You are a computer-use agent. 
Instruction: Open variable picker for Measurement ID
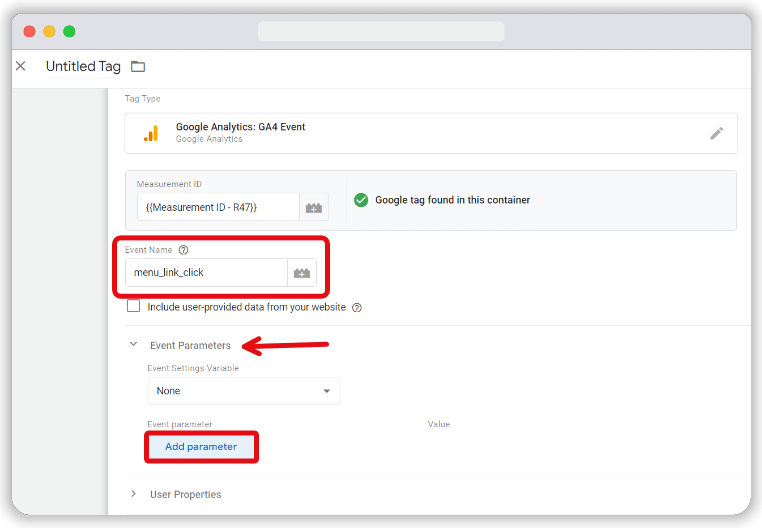(x=314, y=208)
